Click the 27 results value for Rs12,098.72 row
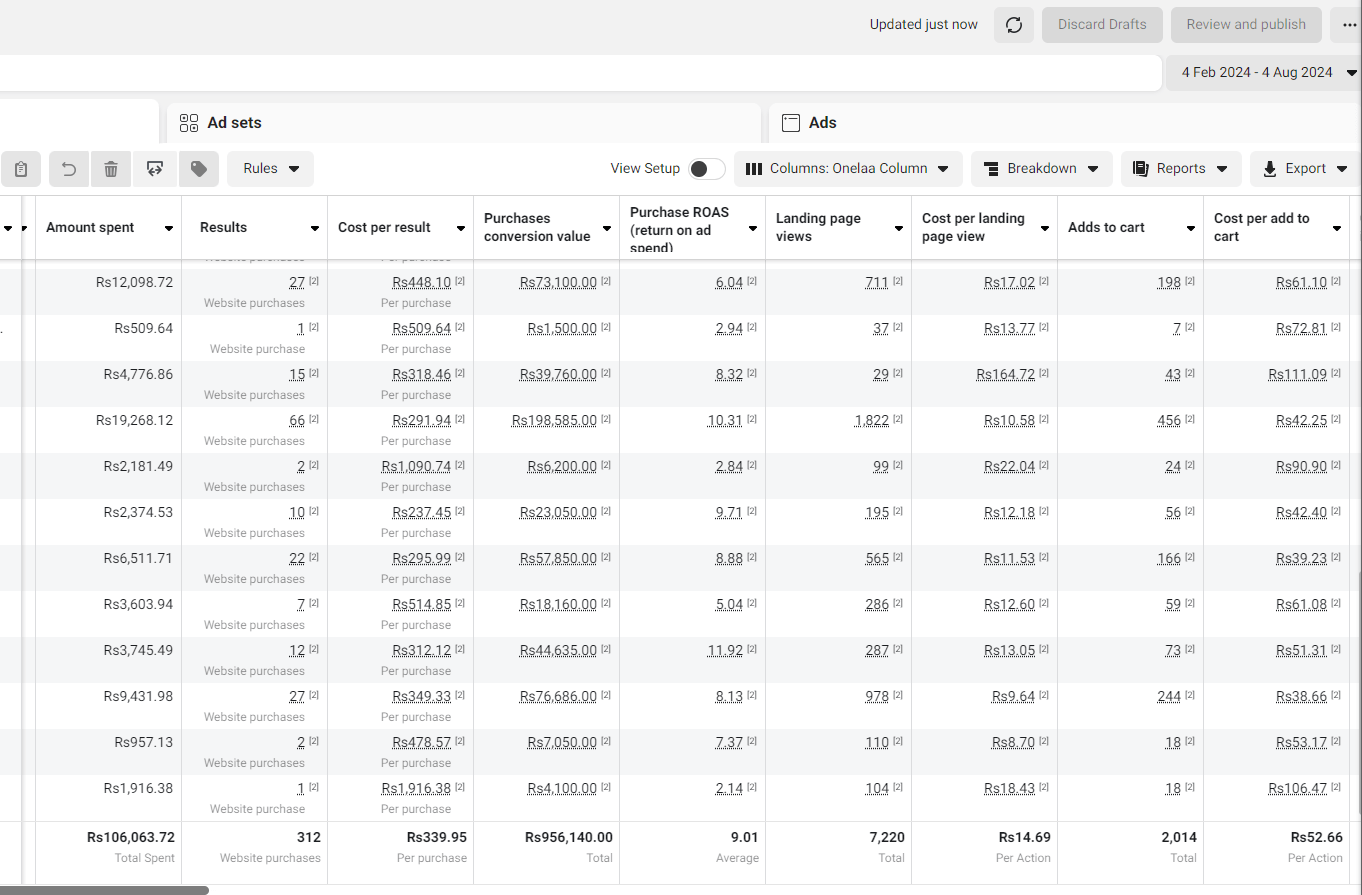The image size is (1362, 895). [x=296, y=283]
